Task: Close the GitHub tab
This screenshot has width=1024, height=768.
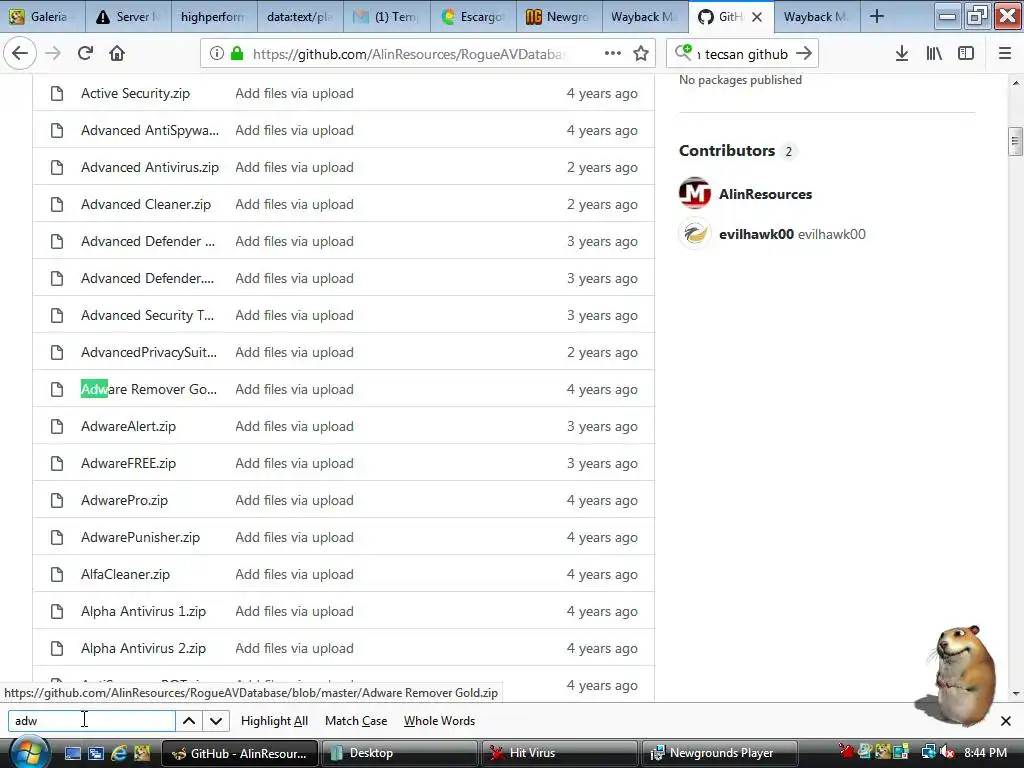Action: [757, 17]
